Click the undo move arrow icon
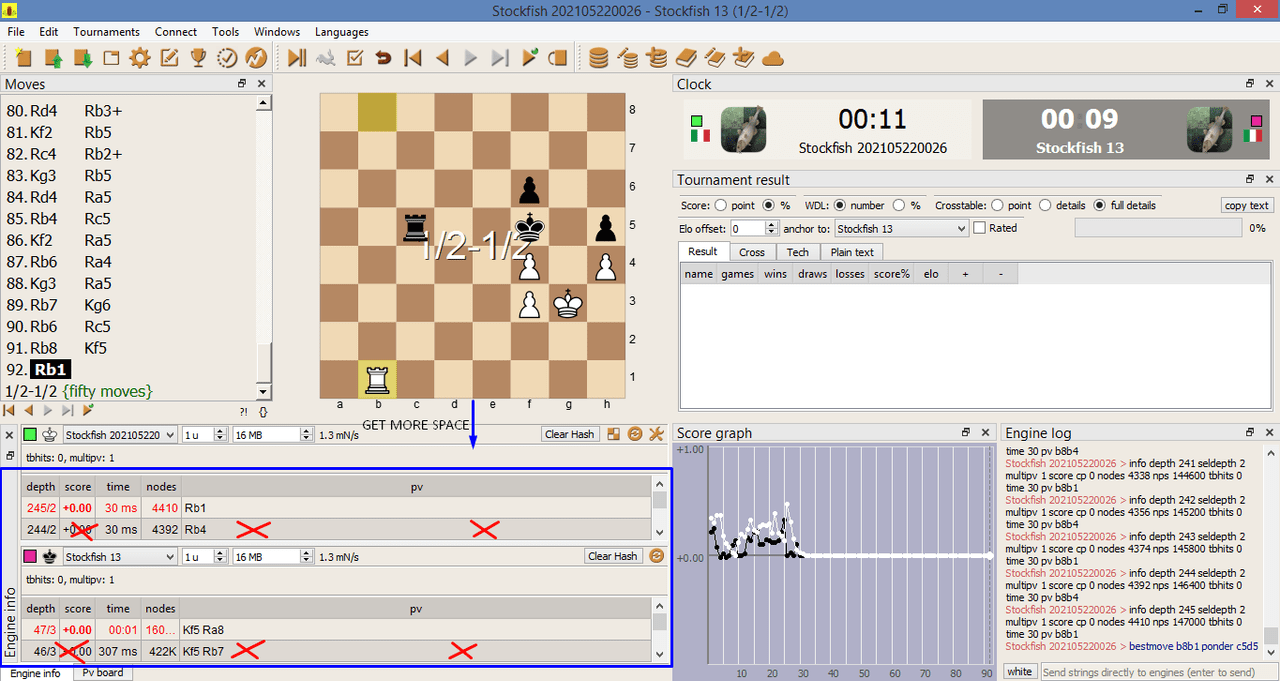 click(x=383, y=58)
